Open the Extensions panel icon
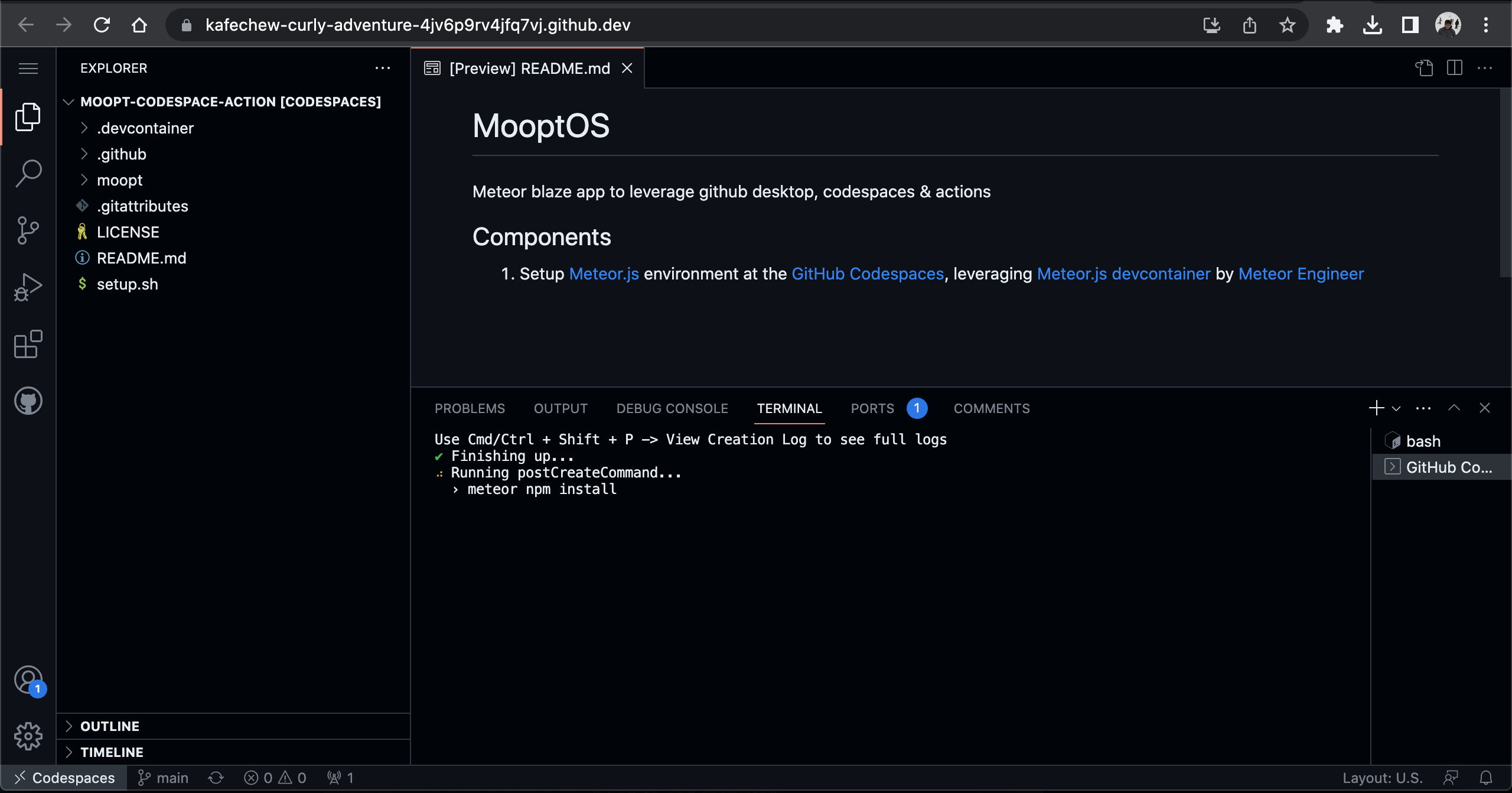 click(x=27, y=344)
